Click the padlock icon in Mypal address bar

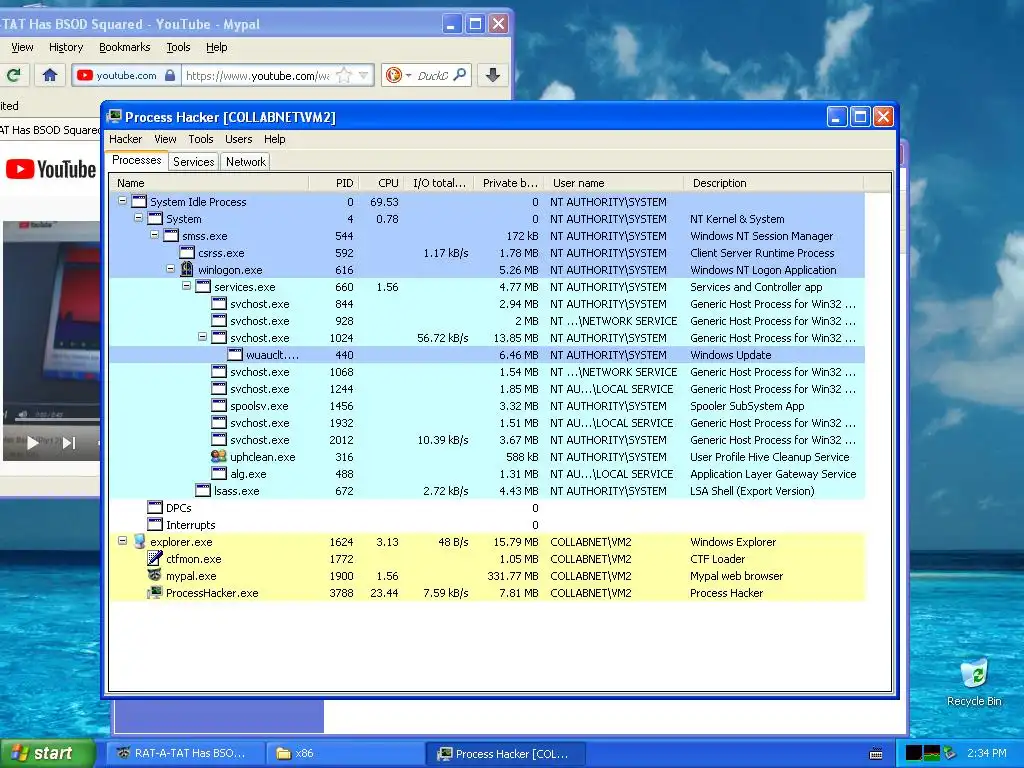[170, 75]
